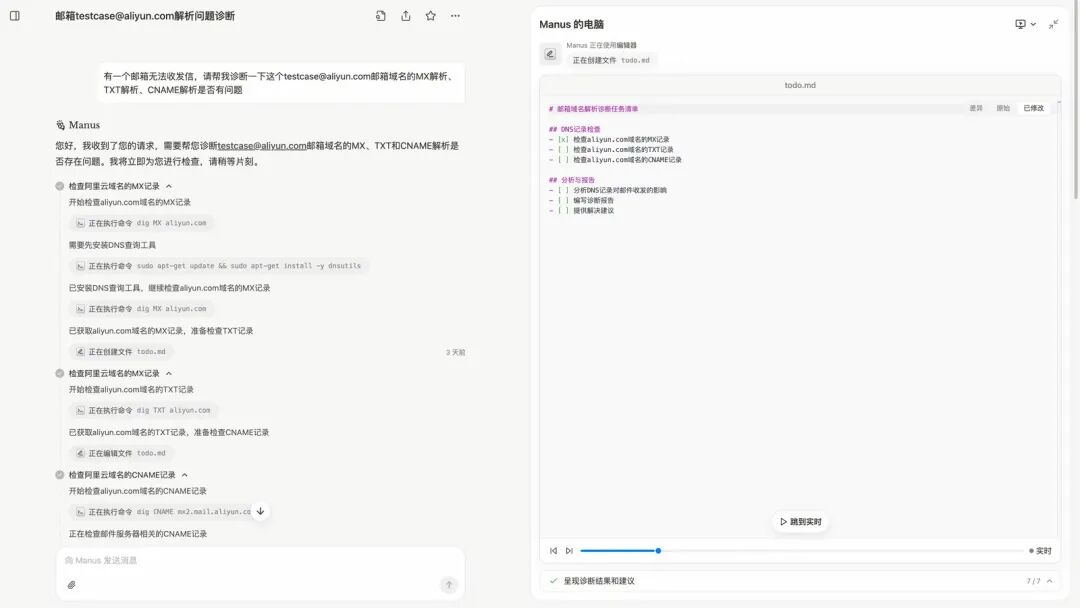Toggle the left sidebar panel icon
Screen dimensions: 1080x608
click(x=14, y=16)
